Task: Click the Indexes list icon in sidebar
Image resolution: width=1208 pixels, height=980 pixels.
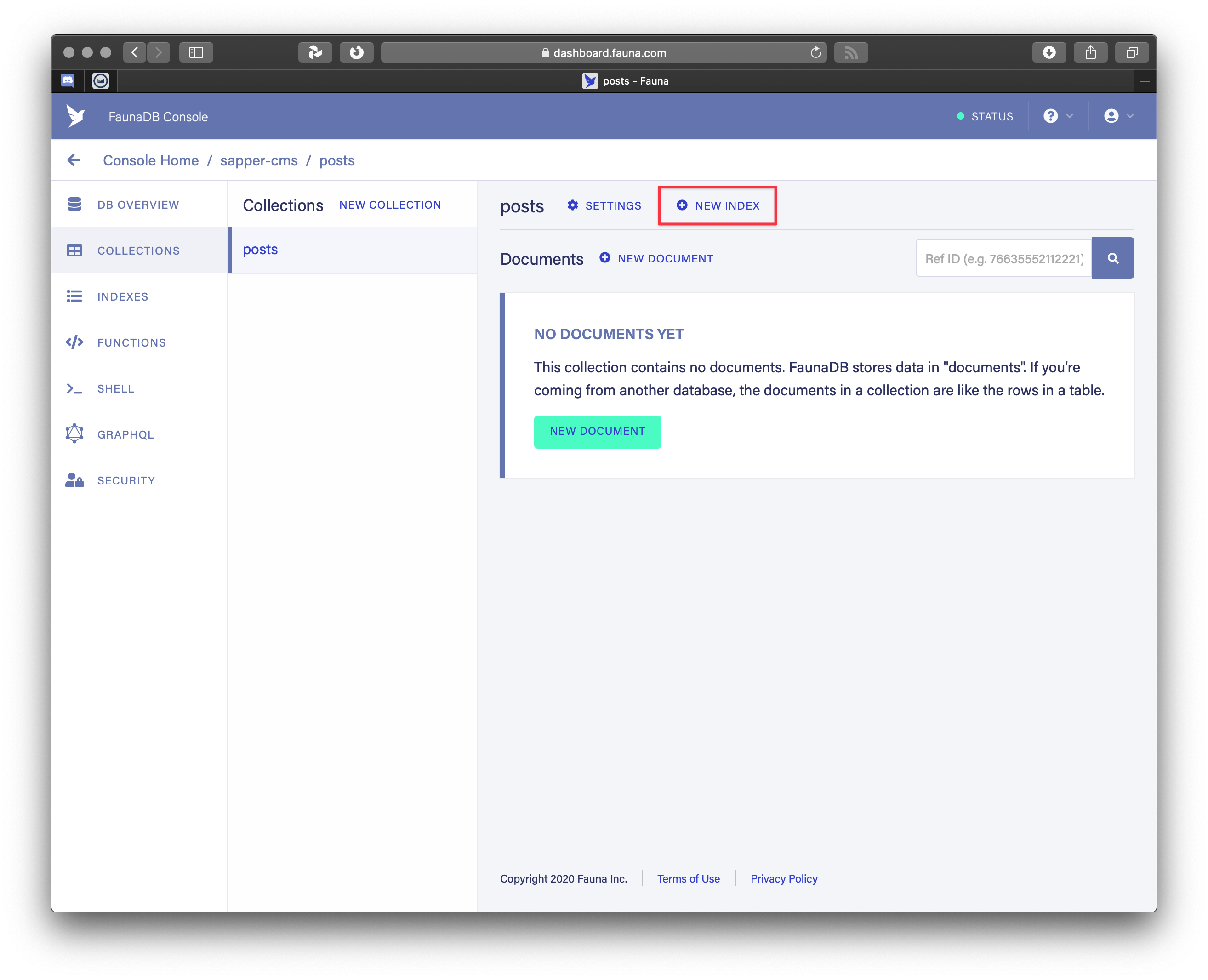Action: tap(74, 296)
